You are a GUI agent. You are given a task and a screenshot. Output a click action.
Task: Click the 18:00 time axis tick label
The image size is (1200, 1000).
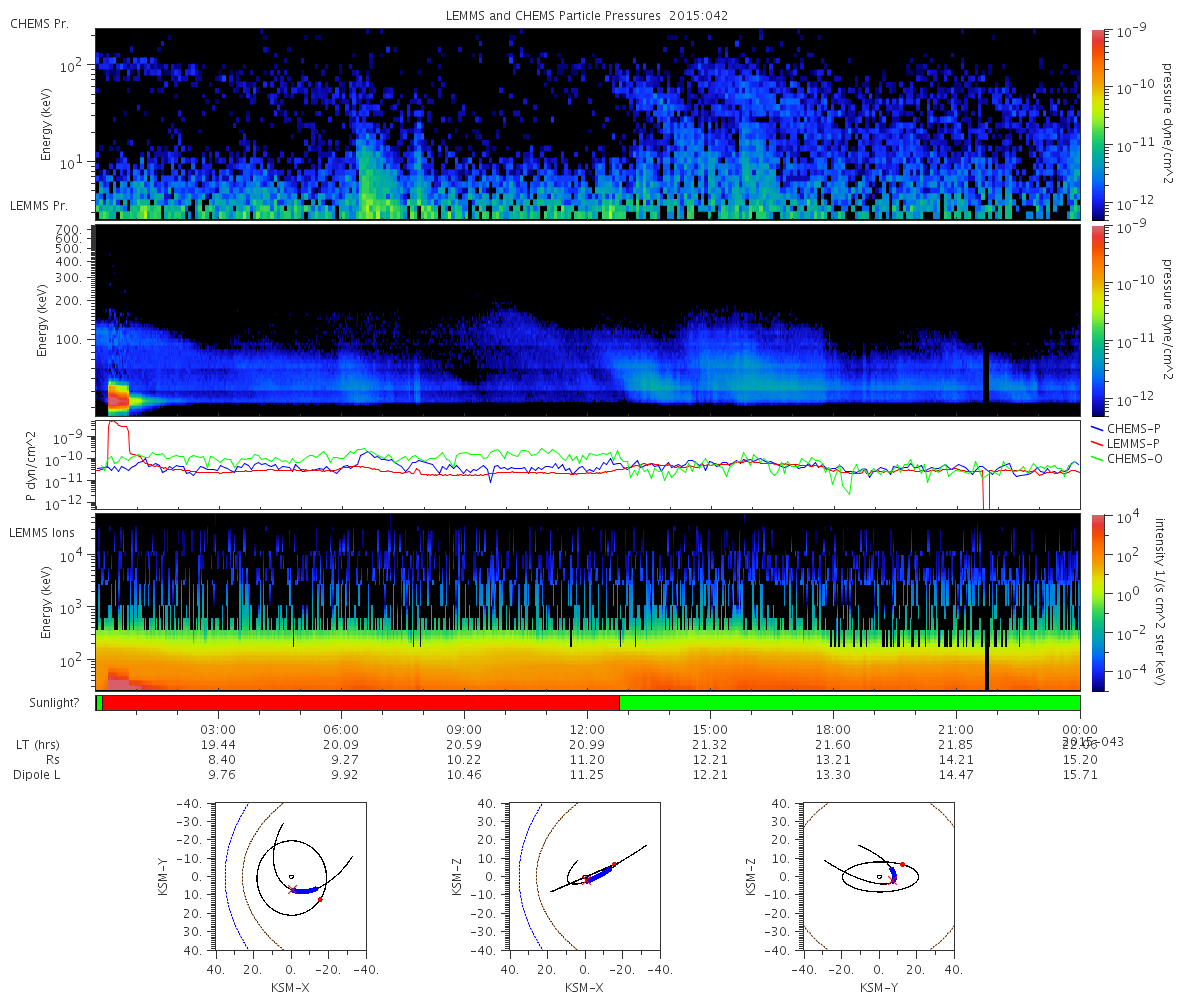833,729
